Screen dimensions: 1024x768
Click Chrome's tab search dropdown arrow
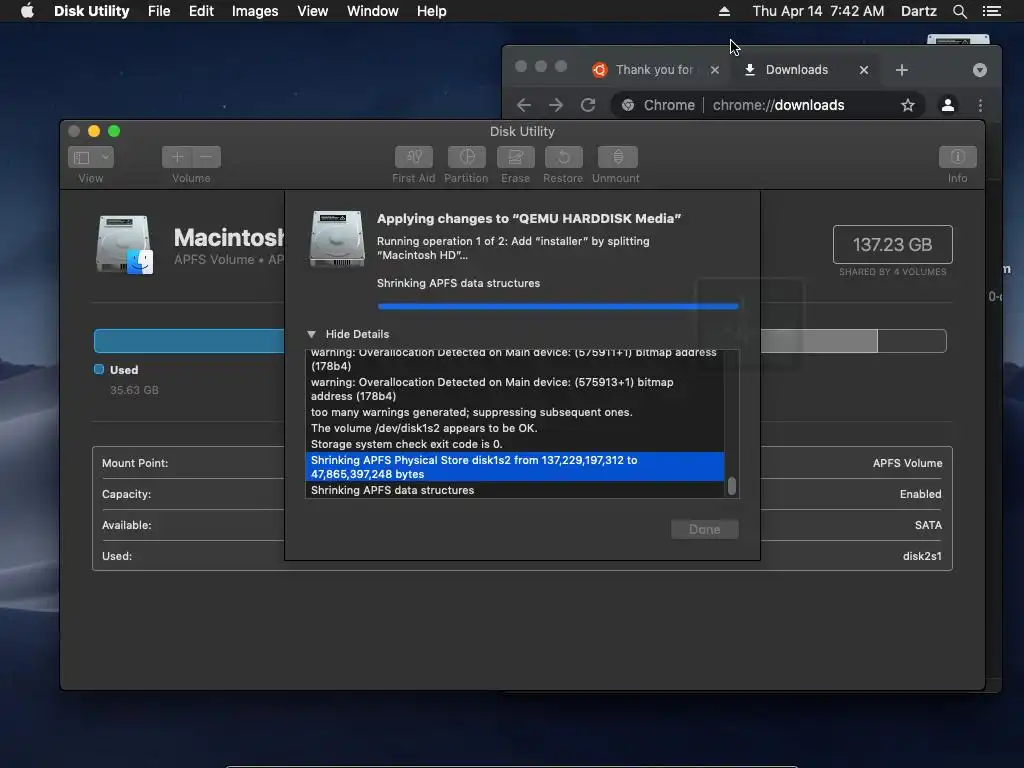click(980, 70)
